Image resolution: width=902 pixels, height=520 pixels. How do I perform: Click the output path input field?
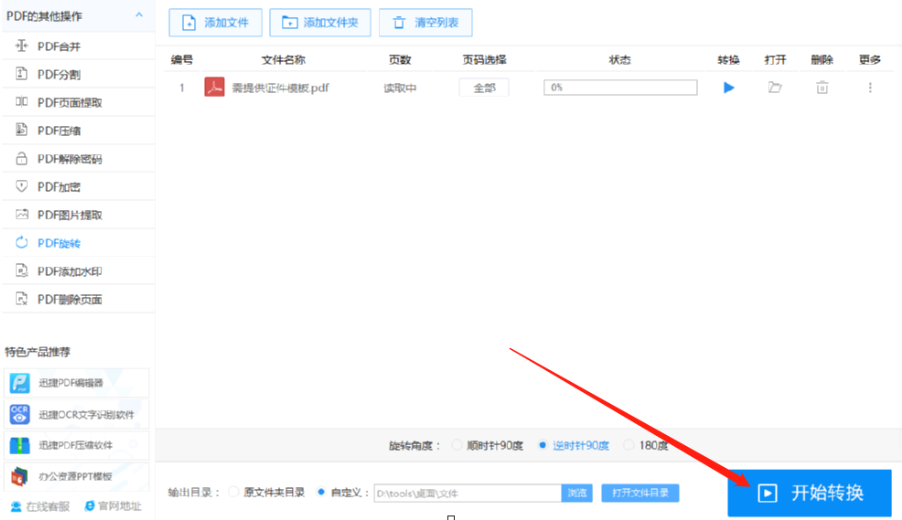click(467, 493)
